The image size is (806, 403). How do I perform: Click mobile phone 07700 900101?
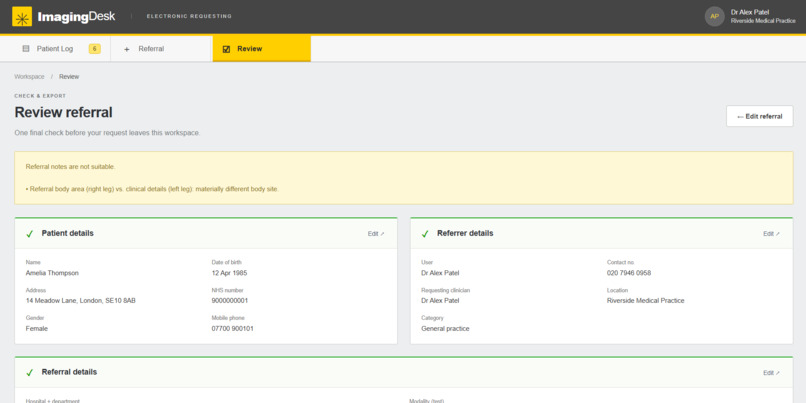(232, 328)
